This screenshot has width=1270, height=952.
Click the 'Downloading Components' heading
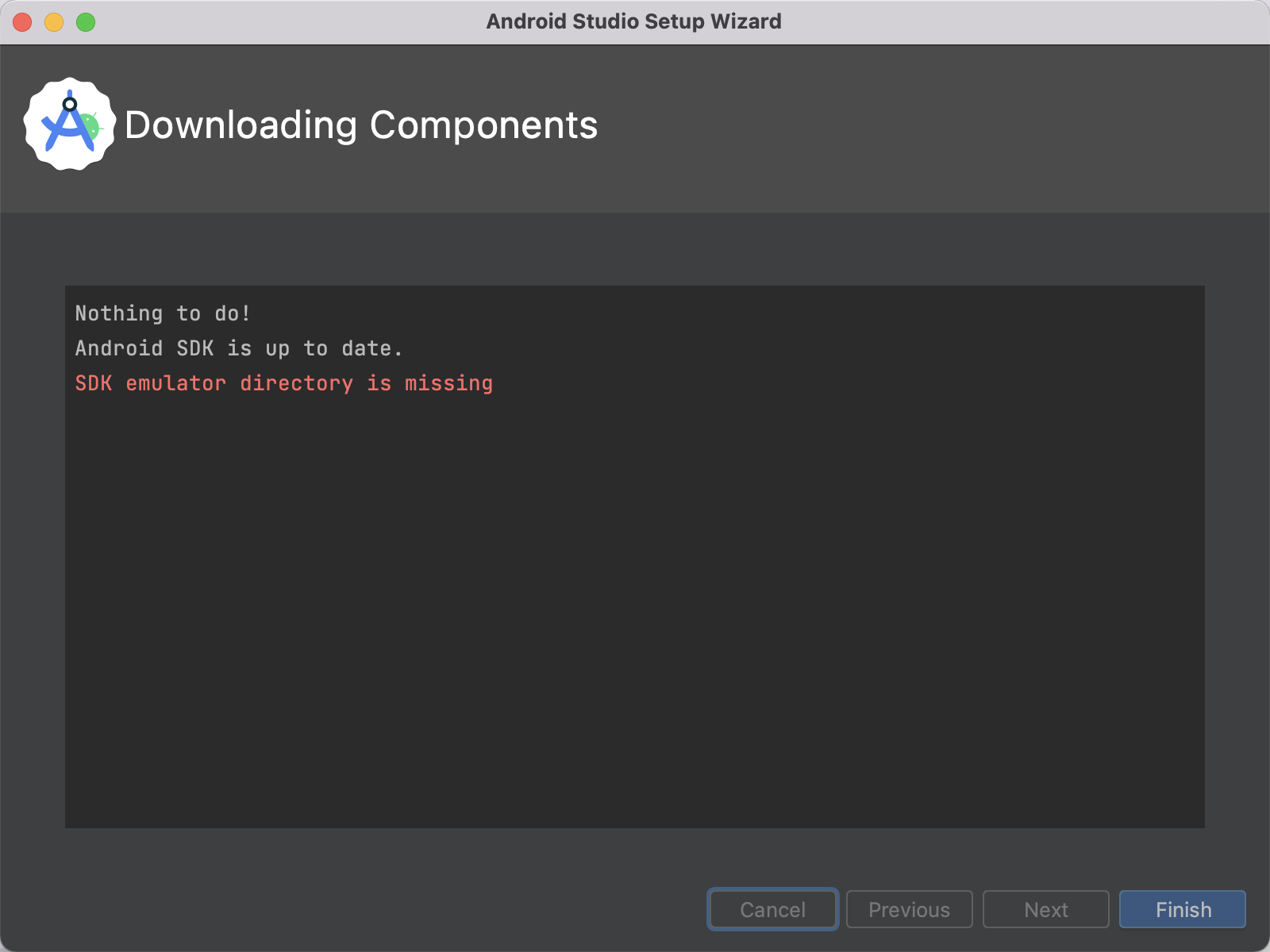(x=361, y=125)
